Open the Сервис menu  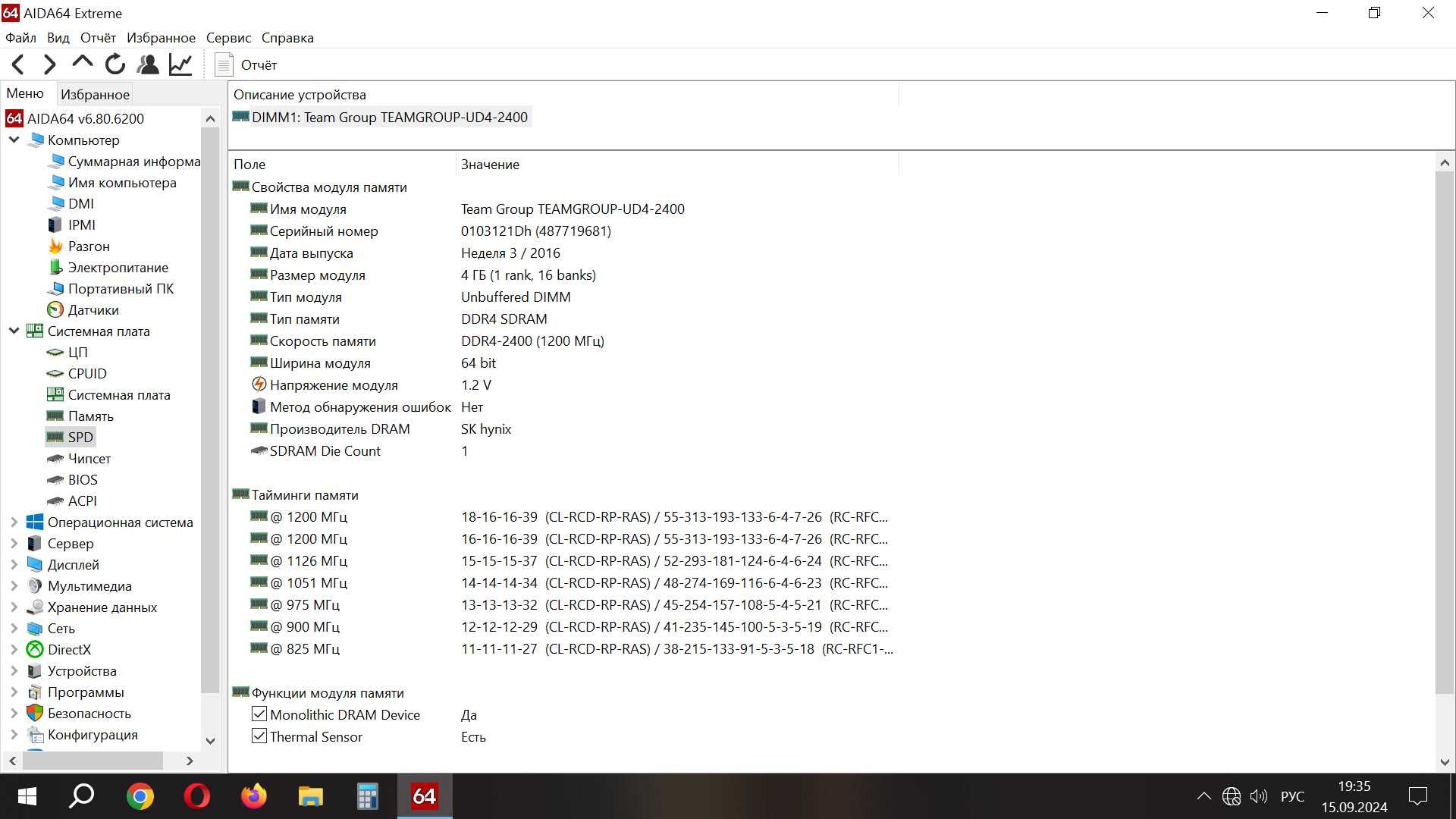(228, 38)
